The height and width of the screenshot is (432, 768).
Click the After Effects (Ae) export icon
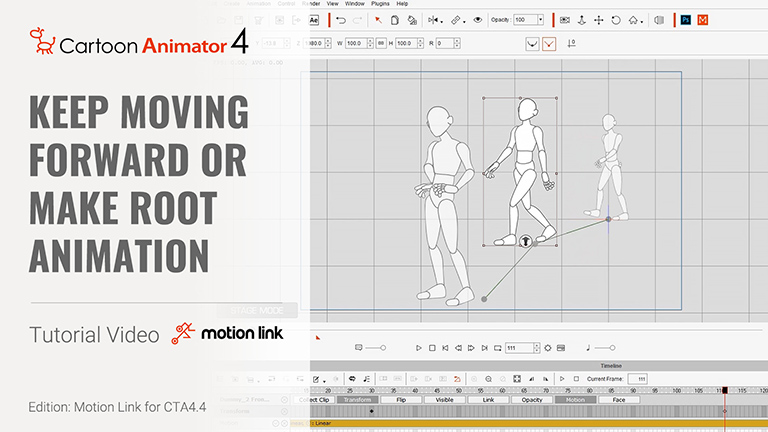(x=314, y=20)
